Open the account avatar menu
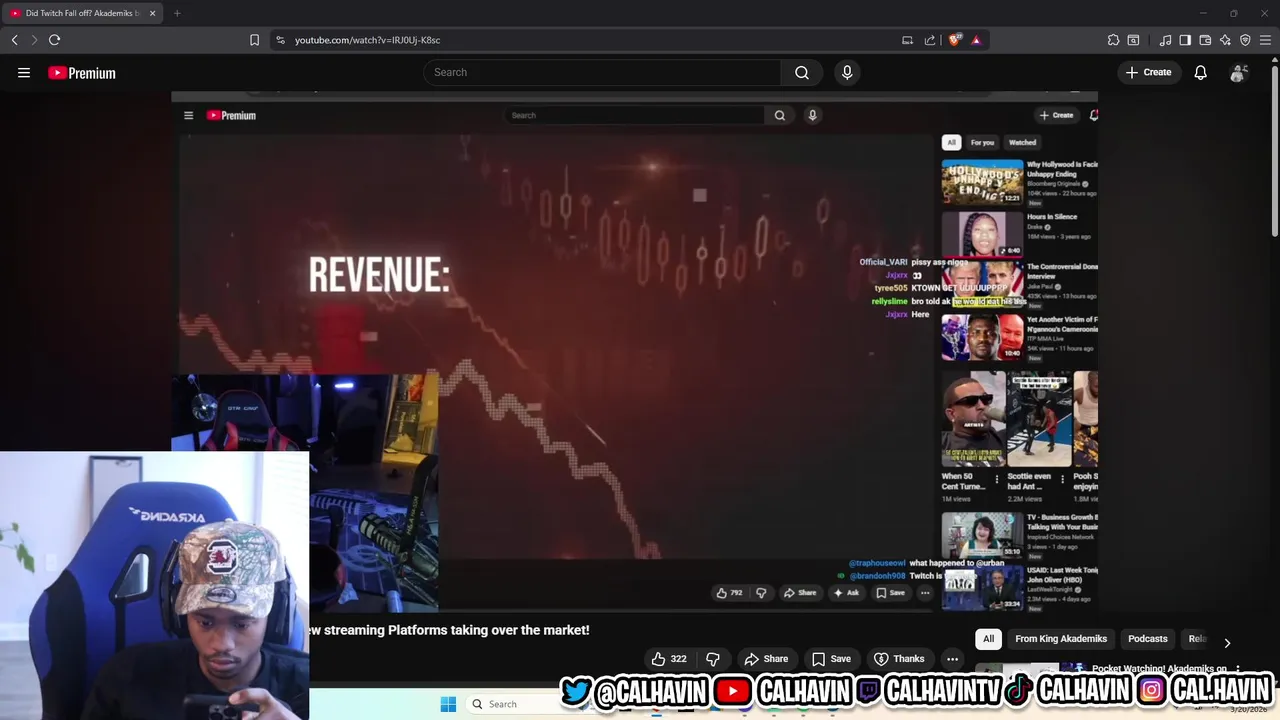 [x=1238, y=72]
